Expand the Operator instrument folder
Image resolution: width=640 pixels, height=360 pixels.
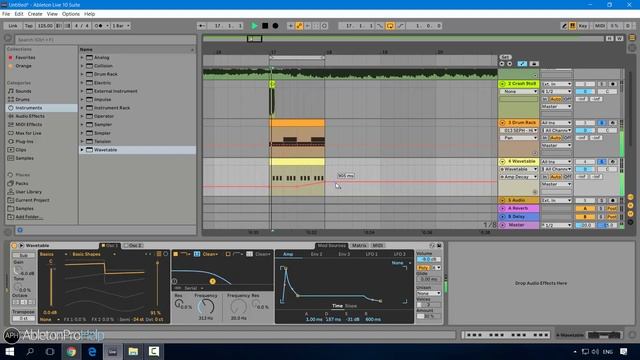[x=82, y=116]
